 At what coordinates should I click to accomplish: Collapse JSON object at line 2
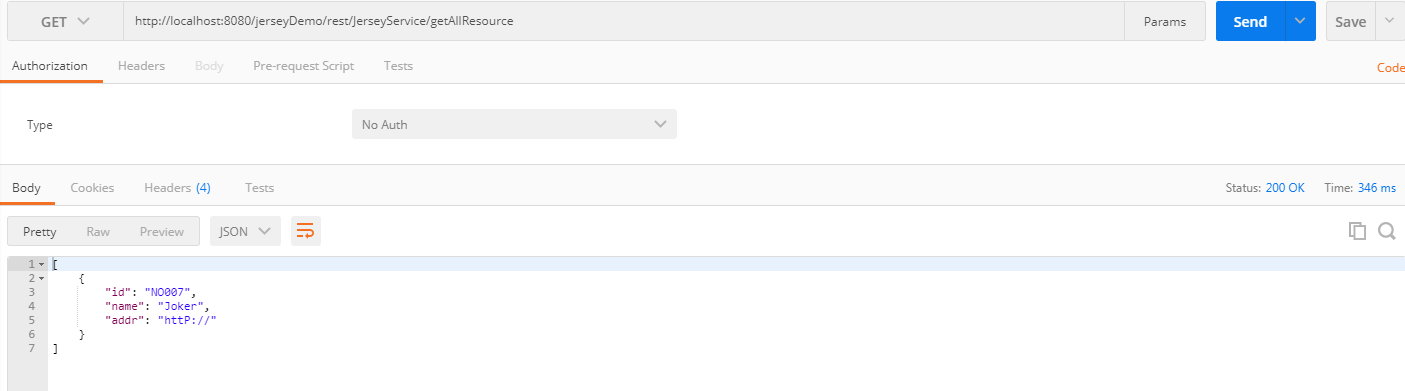click(x=41, y=278)
